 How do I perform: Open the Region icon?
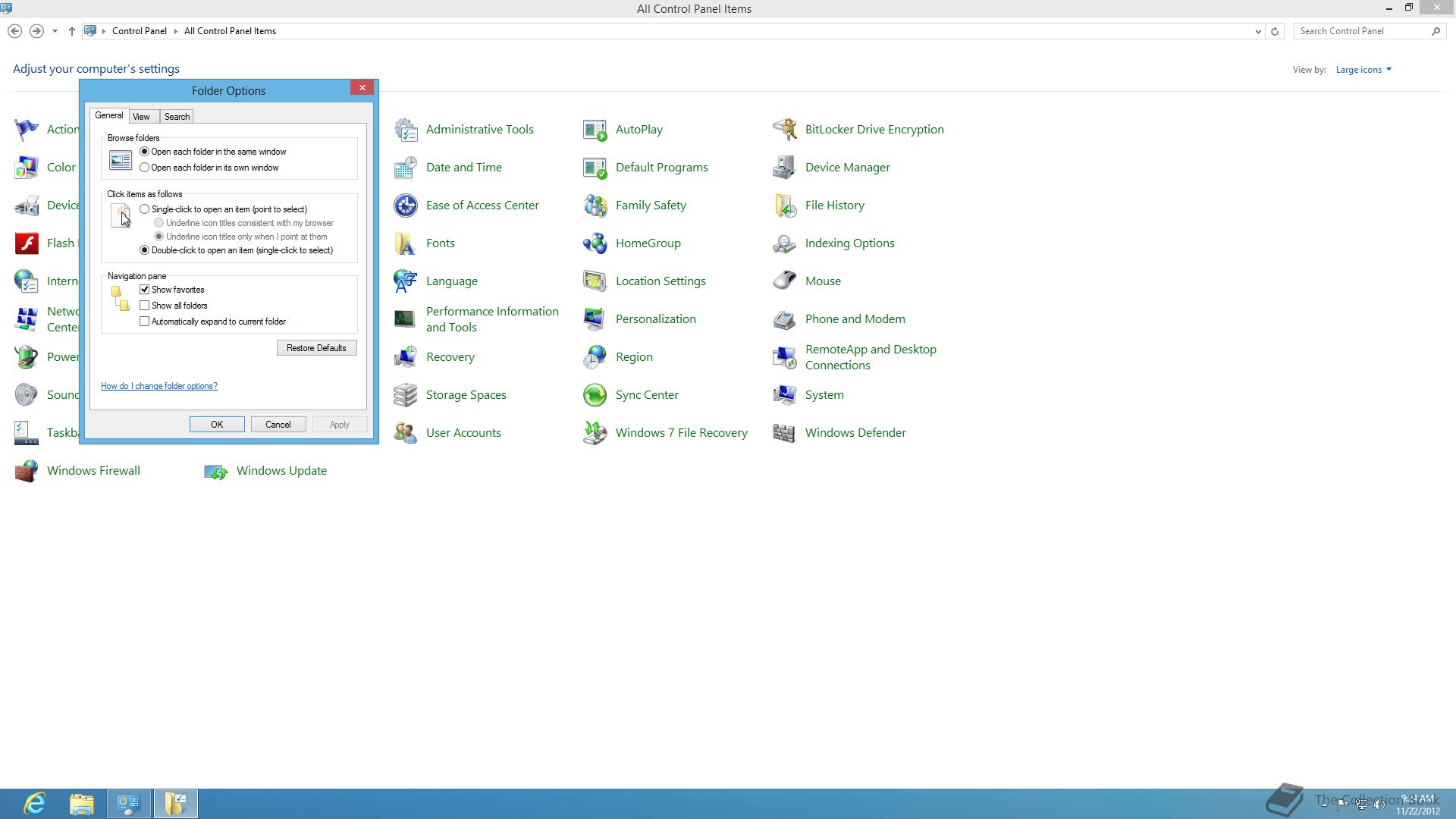(x=595, y=357)
